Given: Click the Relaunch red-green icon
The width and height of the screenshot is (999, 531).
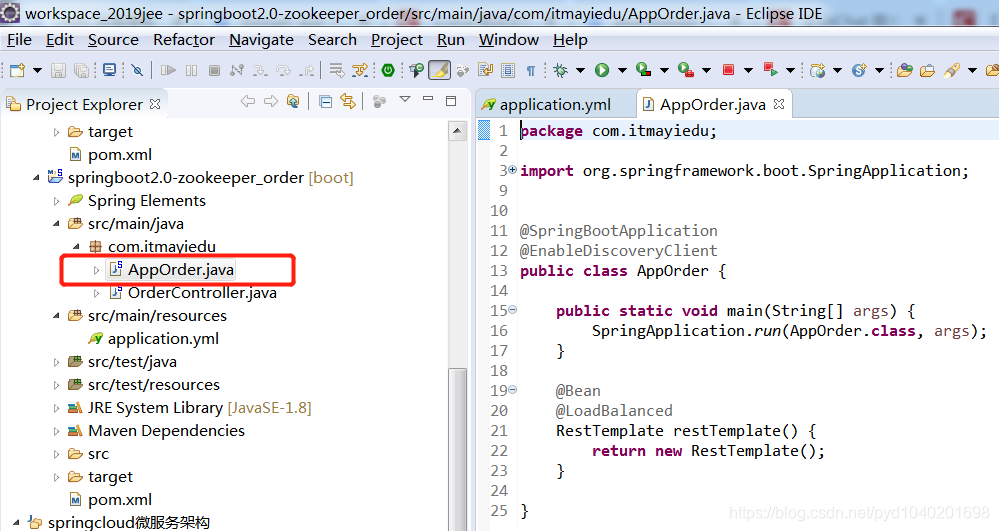Looking at the screenshot, I should click(771, 70).
